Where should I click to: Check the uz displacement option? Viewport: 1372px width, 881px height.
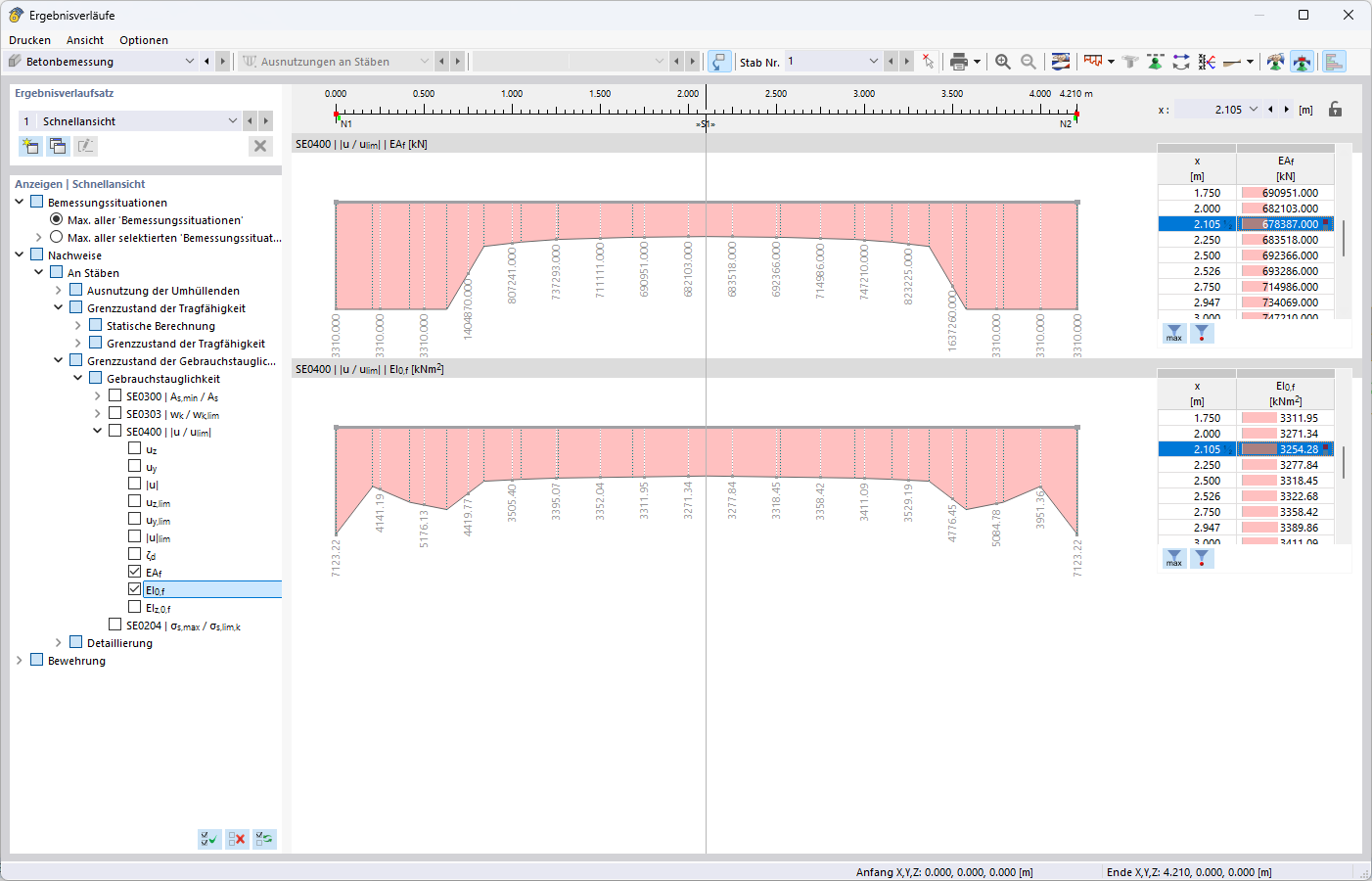pos(133,448)
